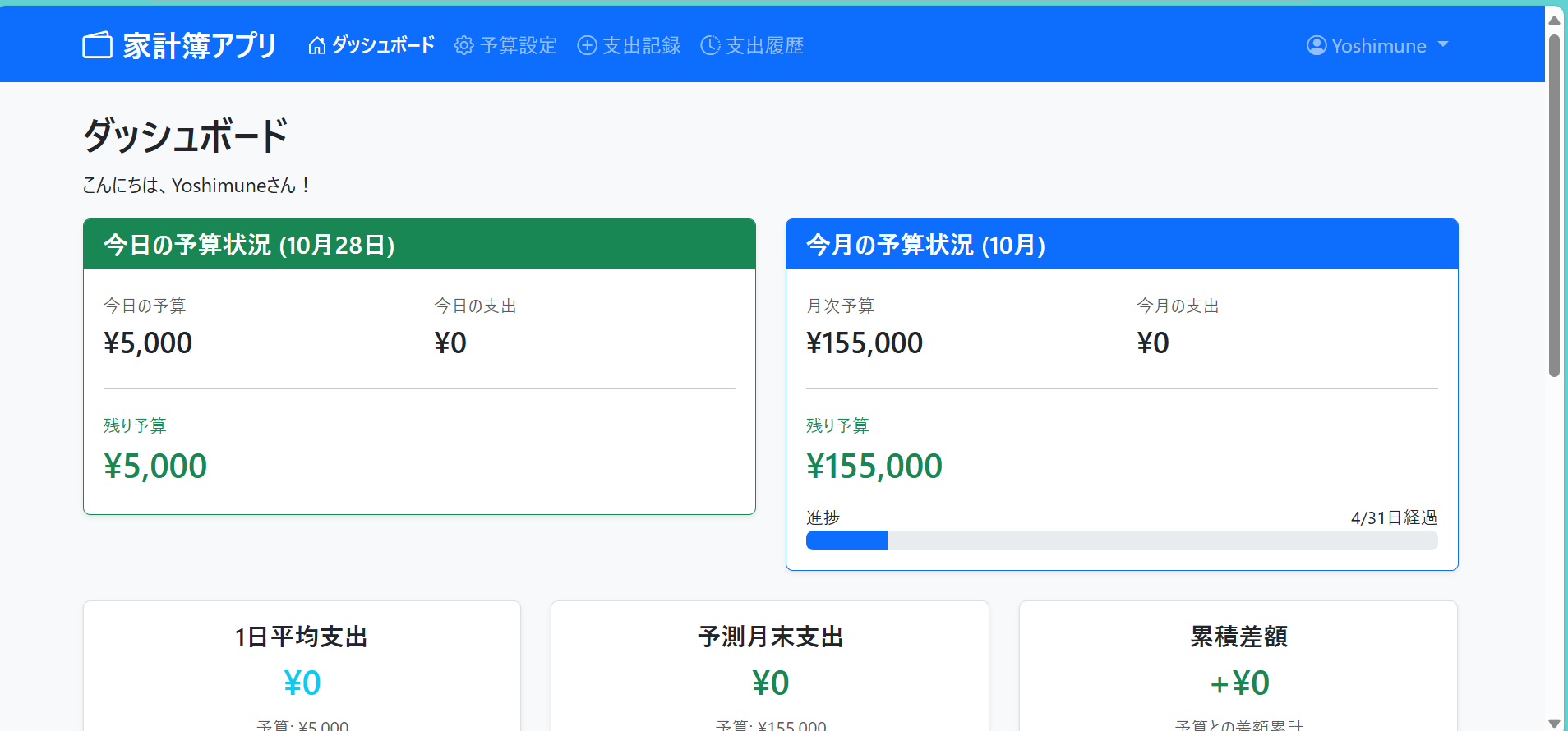This screenshot has height=731, width=1568.
Task: Click the wallet logo icon beside 家計簿アプリ
Action: pyautogui.click(x=97, y=45)
